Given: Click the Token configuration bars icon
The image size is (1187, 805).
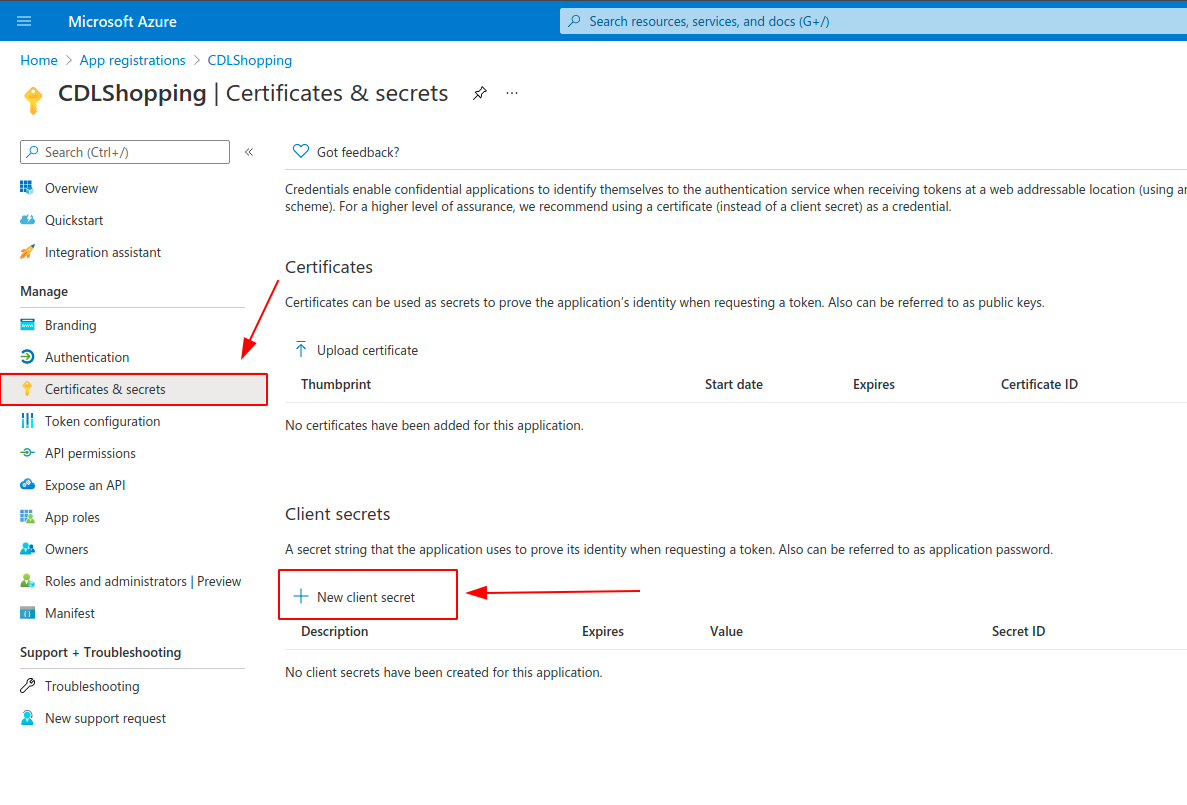Looking at the screenshot, I should pos(27,421).
